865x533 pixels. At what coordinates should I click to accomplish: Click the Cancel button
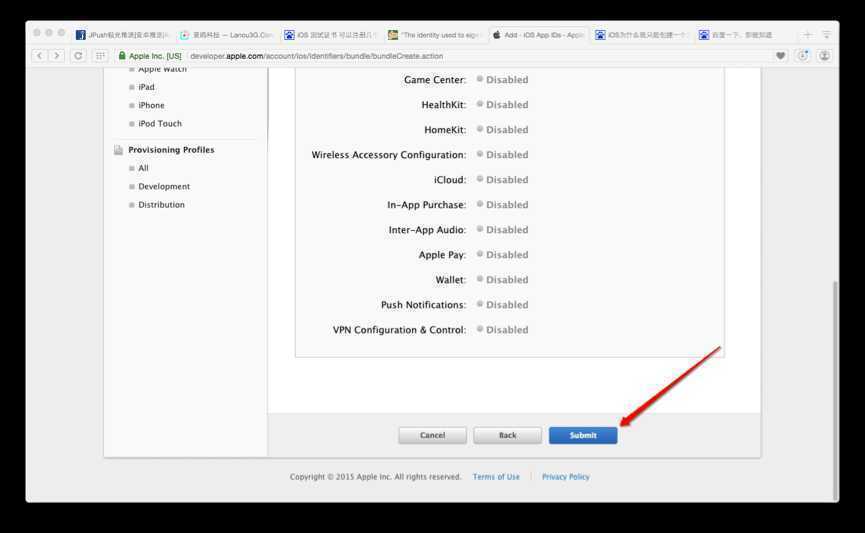432,435
